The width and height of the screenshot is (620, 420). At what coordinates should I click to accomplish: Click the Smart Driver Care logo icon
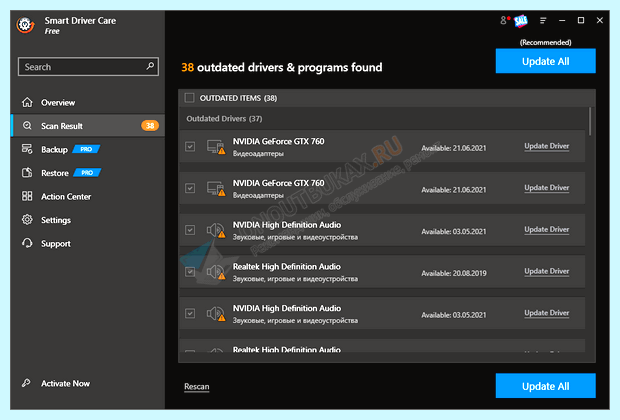pyautogui.click(x=25, y=25)
